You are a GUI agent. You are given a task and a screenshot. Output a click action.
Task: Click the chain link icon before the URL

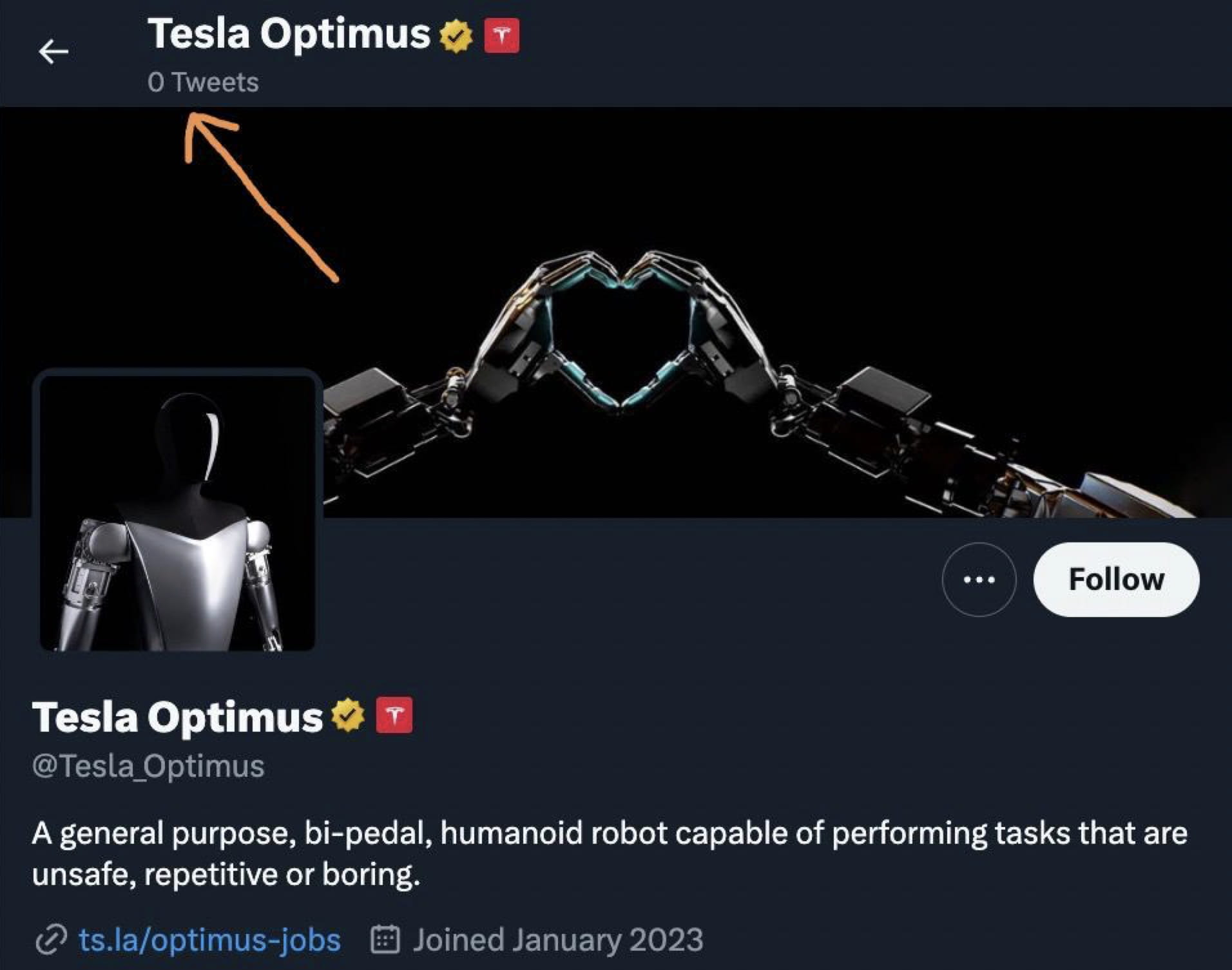click(51, 940)
